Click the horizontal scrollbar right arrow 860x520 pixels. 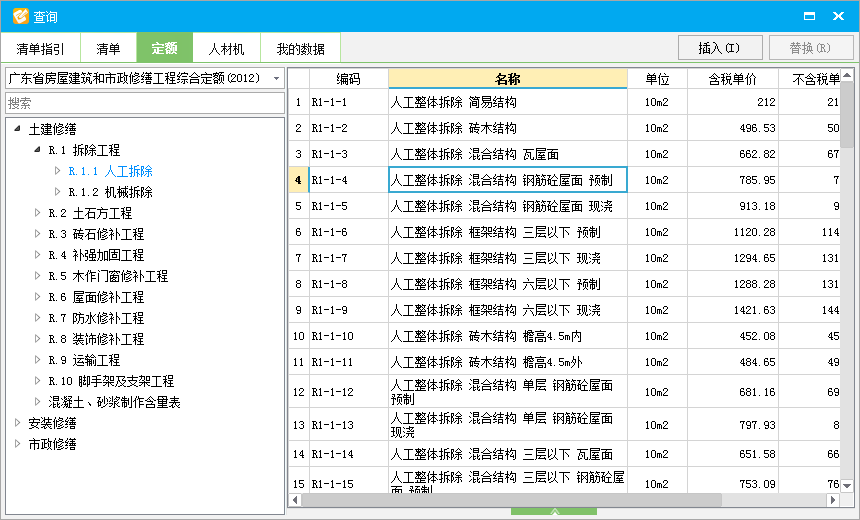click(x=833, y=500)
